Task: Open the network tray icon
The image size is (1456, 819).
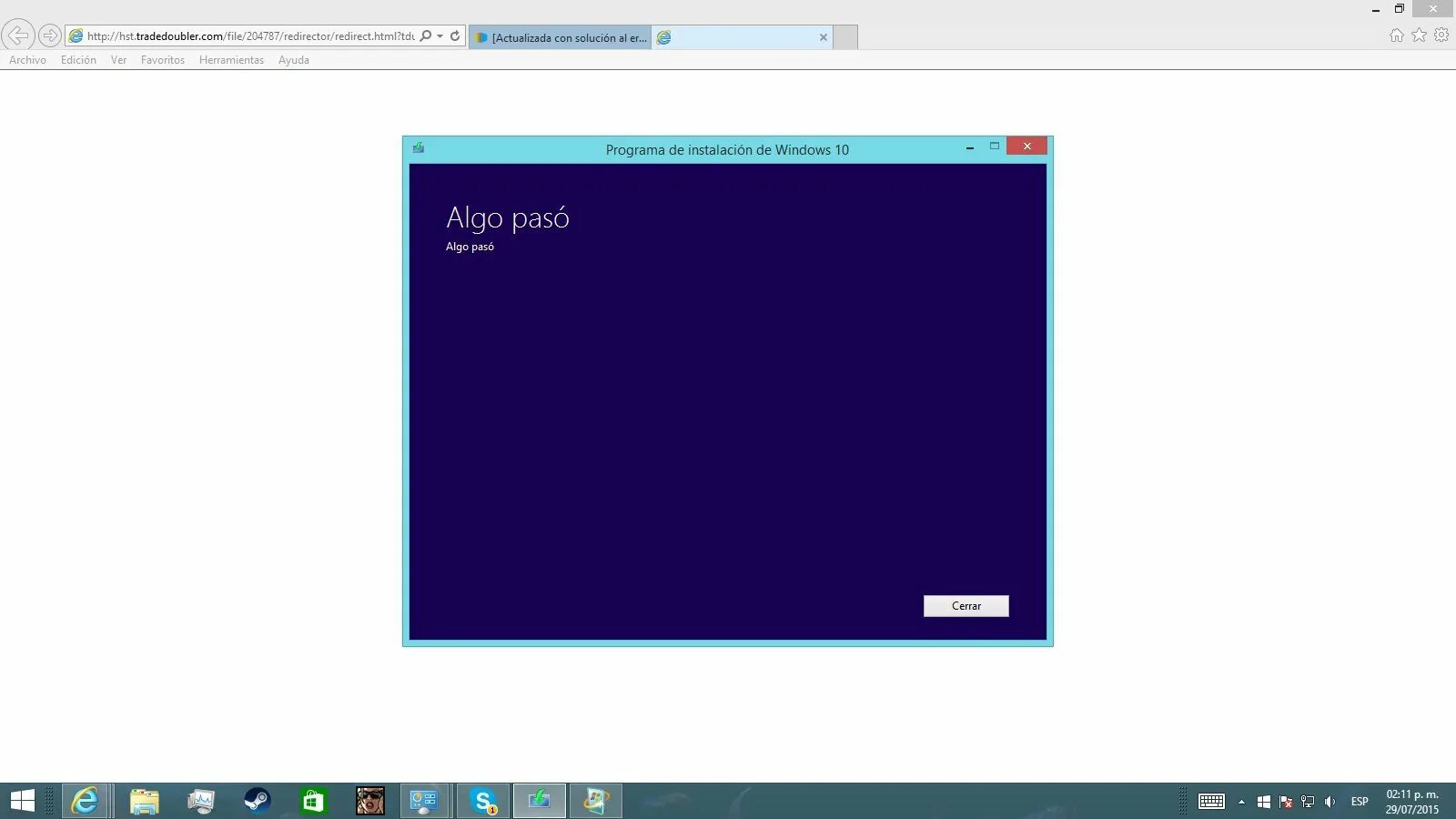Action: point(1308,802)
